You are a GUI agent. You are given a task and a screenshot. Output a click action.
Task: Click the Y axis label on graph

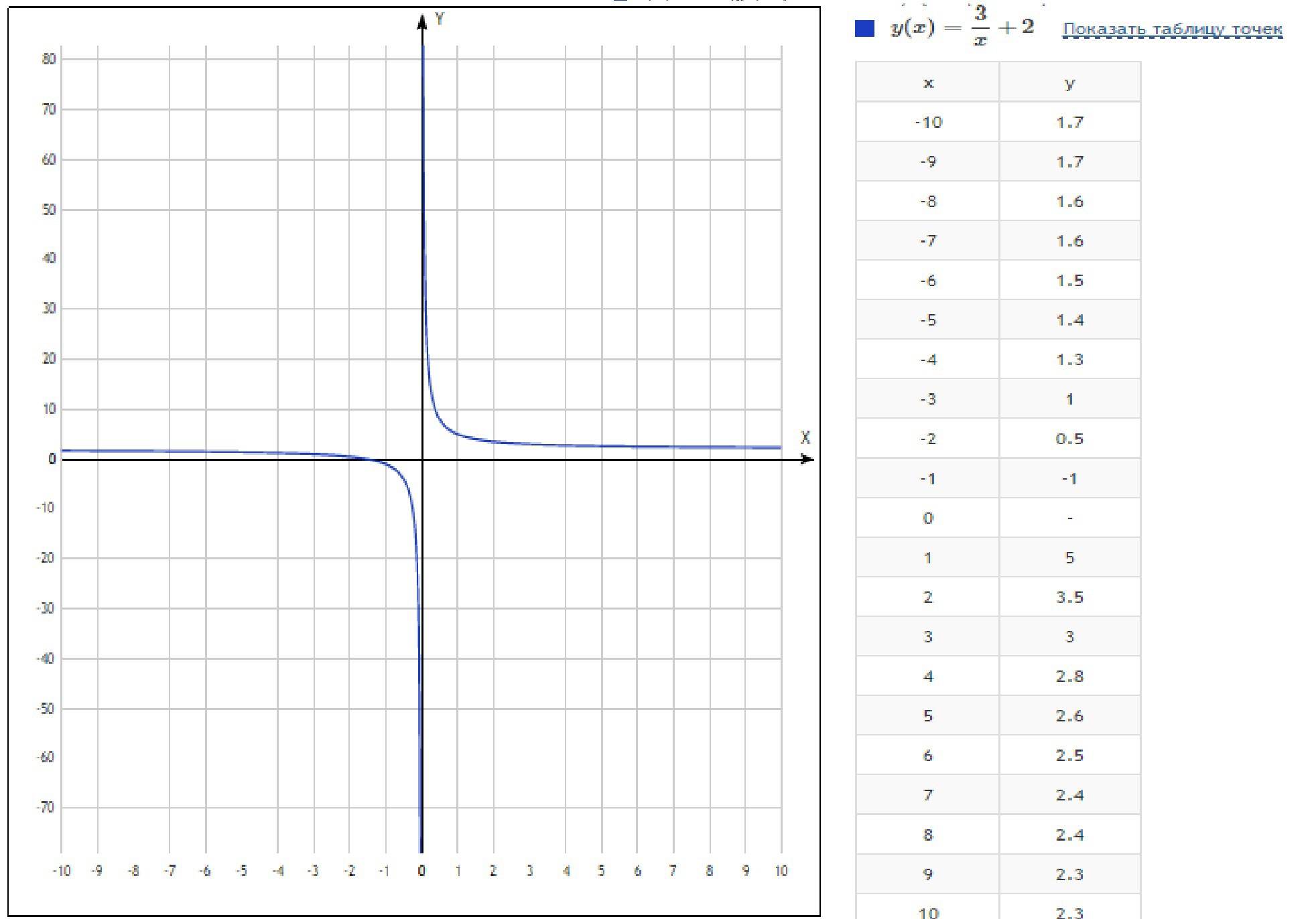point(440,19)
